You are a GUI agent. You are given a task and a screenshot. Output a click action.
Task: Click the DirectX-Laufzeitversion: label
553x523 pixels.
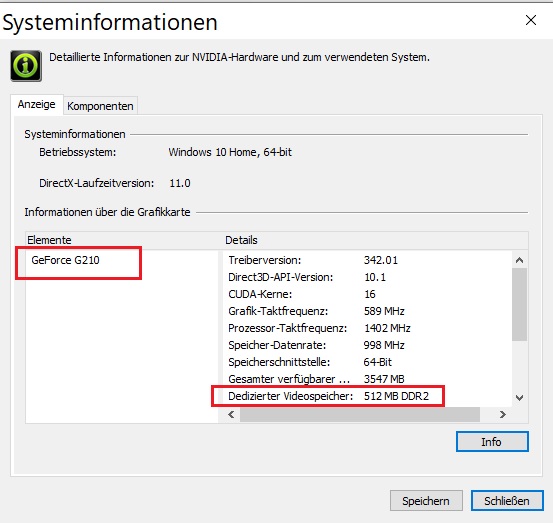click(x=97, y=183)
